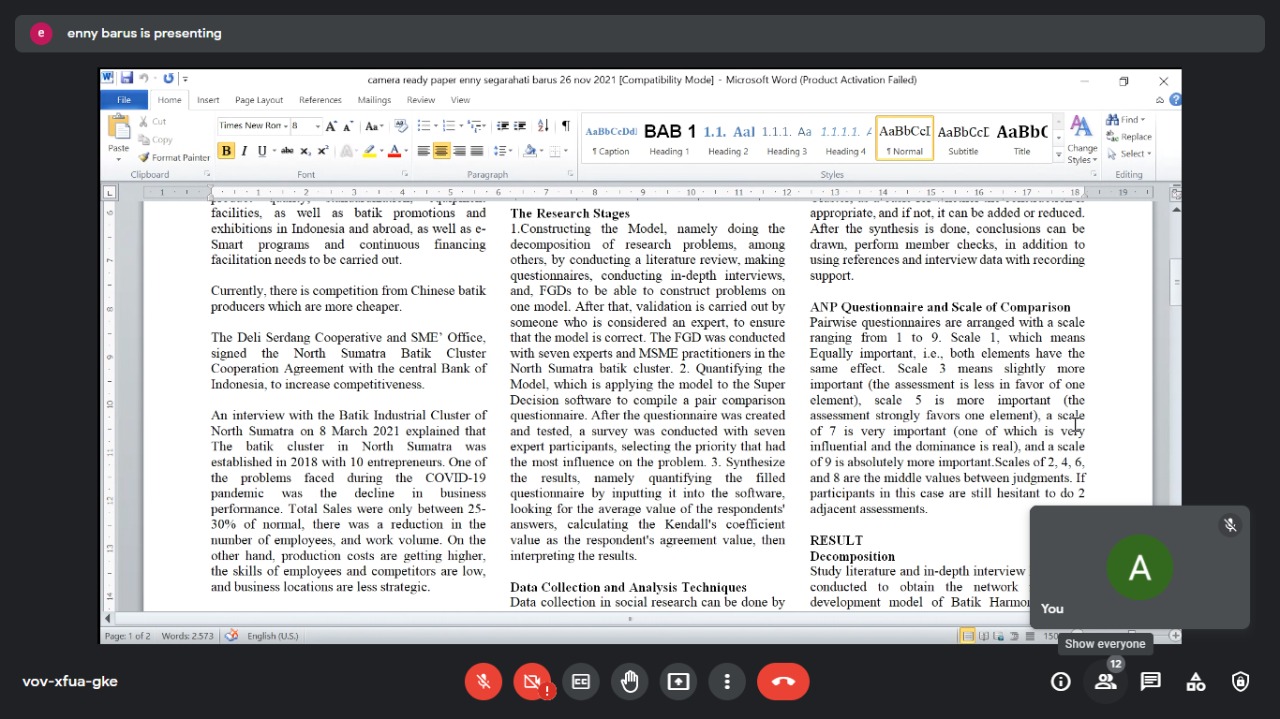
Task: Open chat with everyone
Action: (1151, 682)
